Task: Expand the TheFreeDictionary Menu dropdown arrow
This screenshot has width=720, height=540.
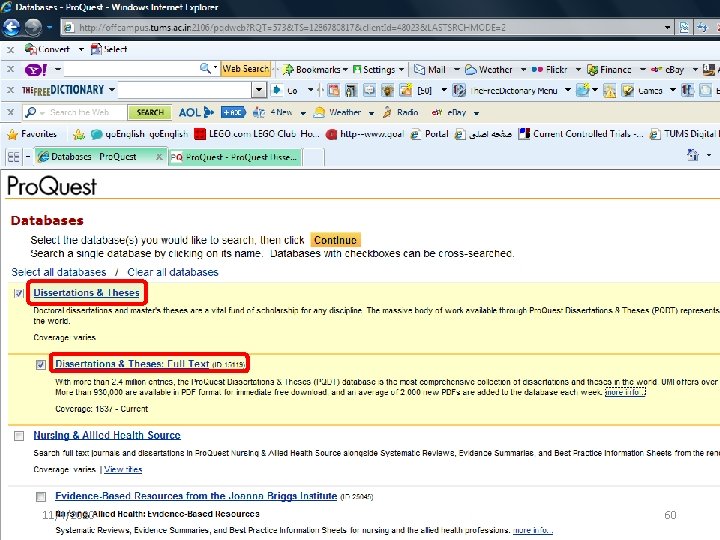Action: [568, 90]
